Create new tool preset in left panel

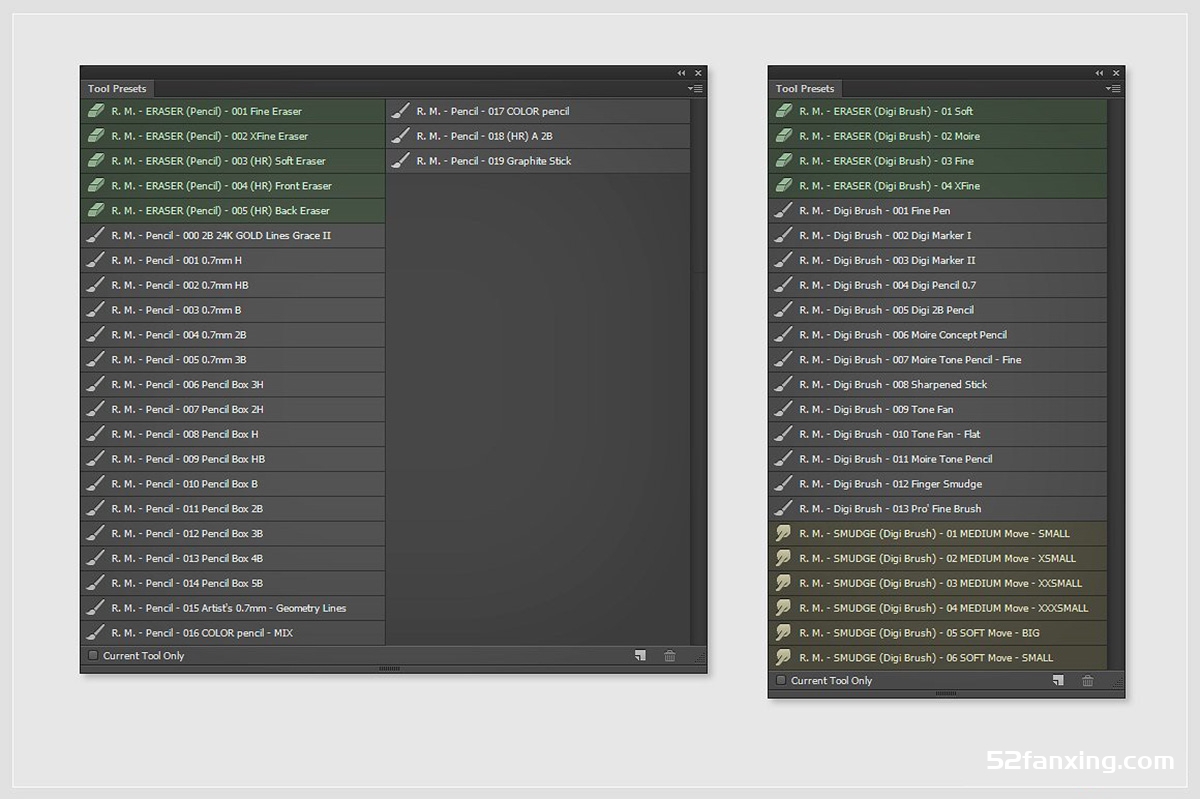640,656
